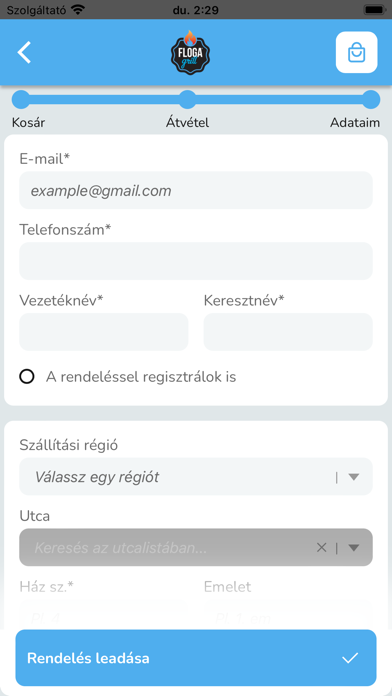Tap the battery indicator icon

[375, 9]
